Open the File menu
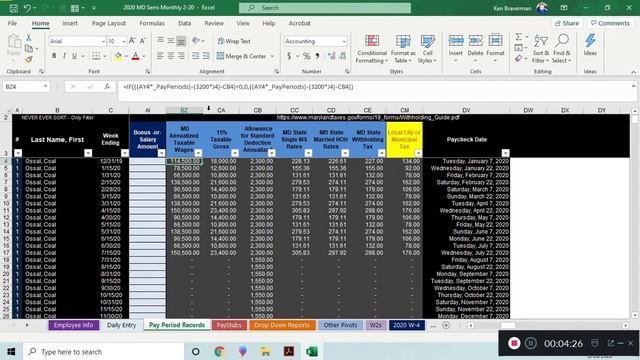 click(12, 23)
